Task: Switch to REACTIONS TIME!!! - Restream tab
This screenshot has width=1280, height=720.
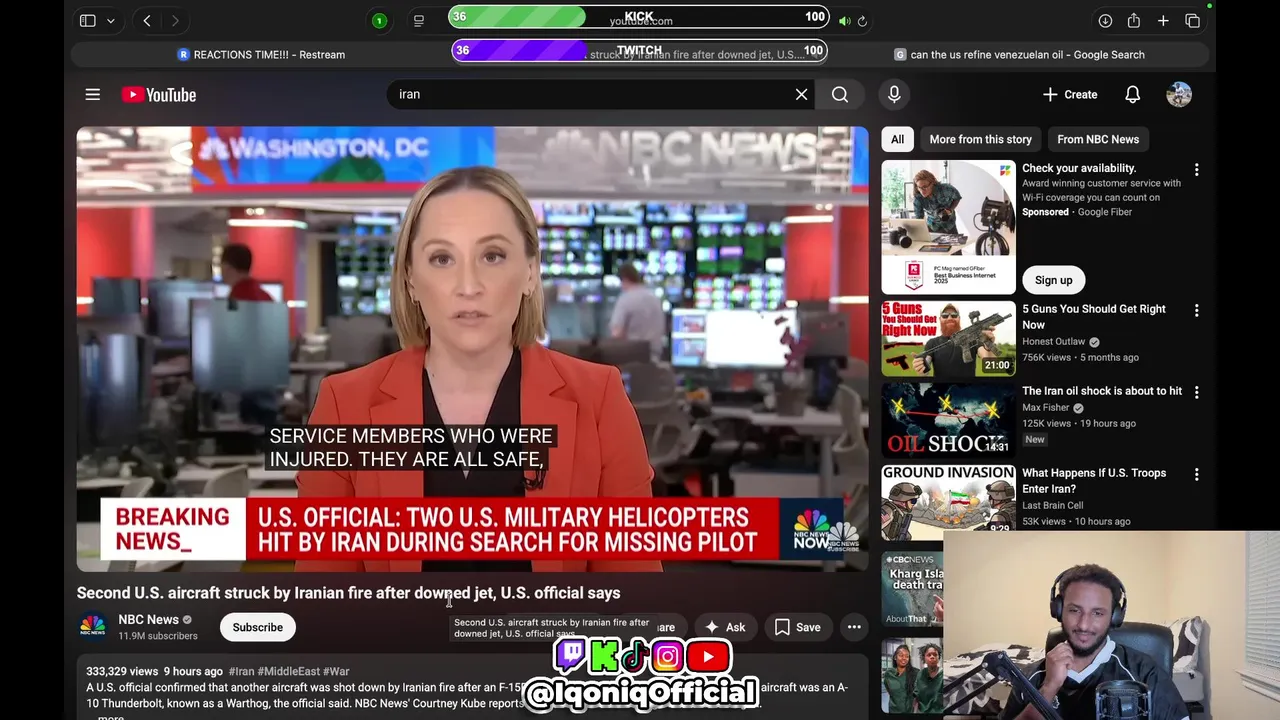Action: click(260, 55)
